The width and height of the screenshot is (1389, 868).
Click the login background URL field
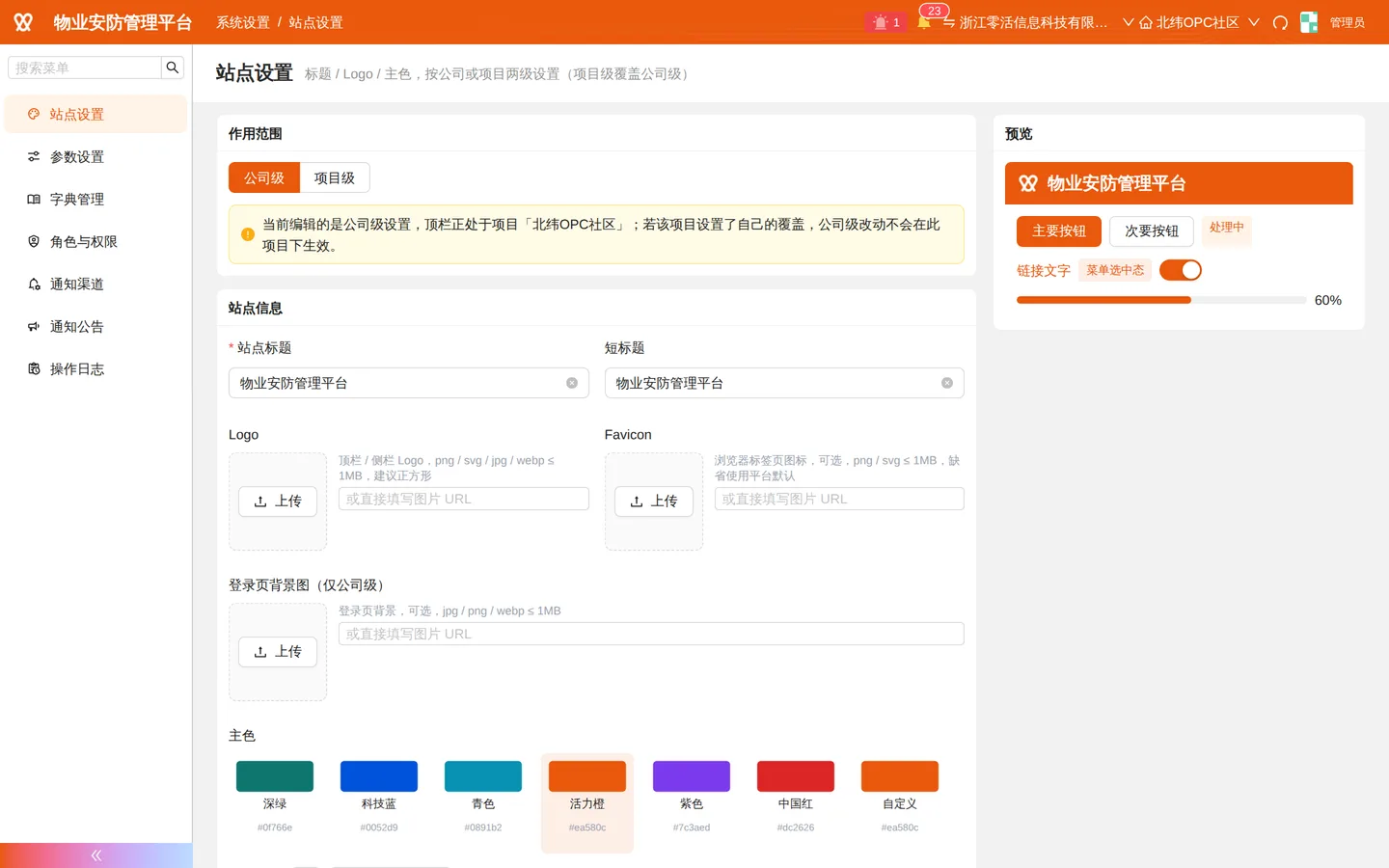pos(651,634)
